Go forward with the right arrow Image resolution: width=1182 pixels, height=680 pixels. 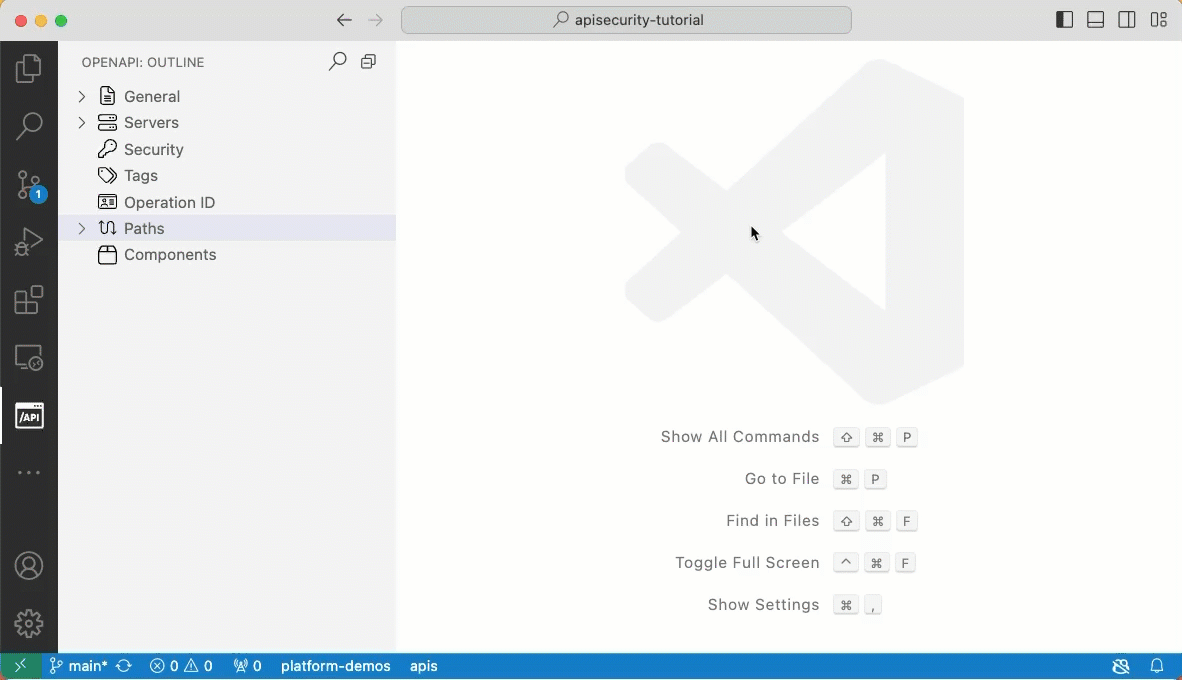(x=375, y=20)
